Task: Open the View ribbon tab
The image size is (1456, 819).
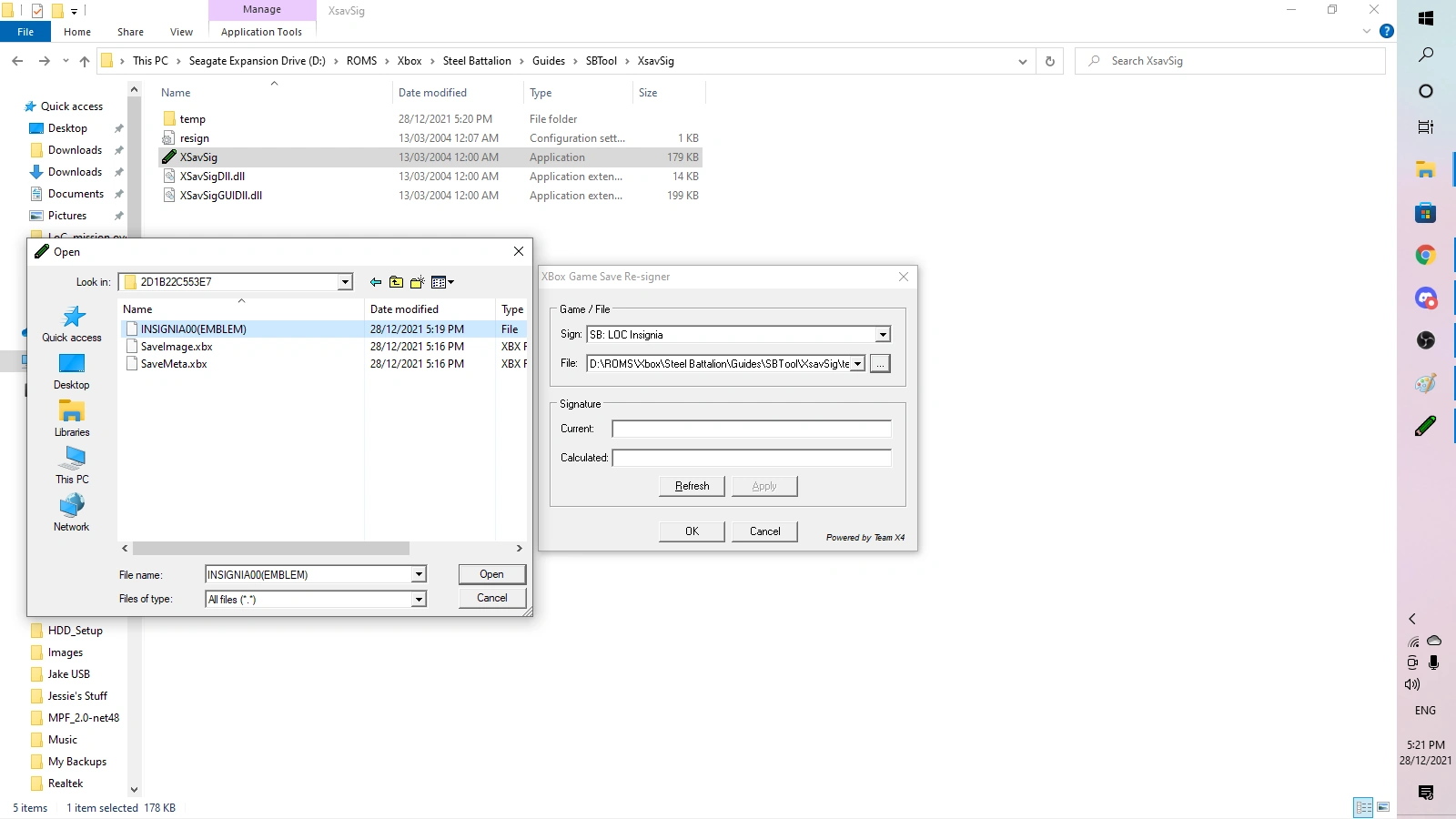Action: 181,32
